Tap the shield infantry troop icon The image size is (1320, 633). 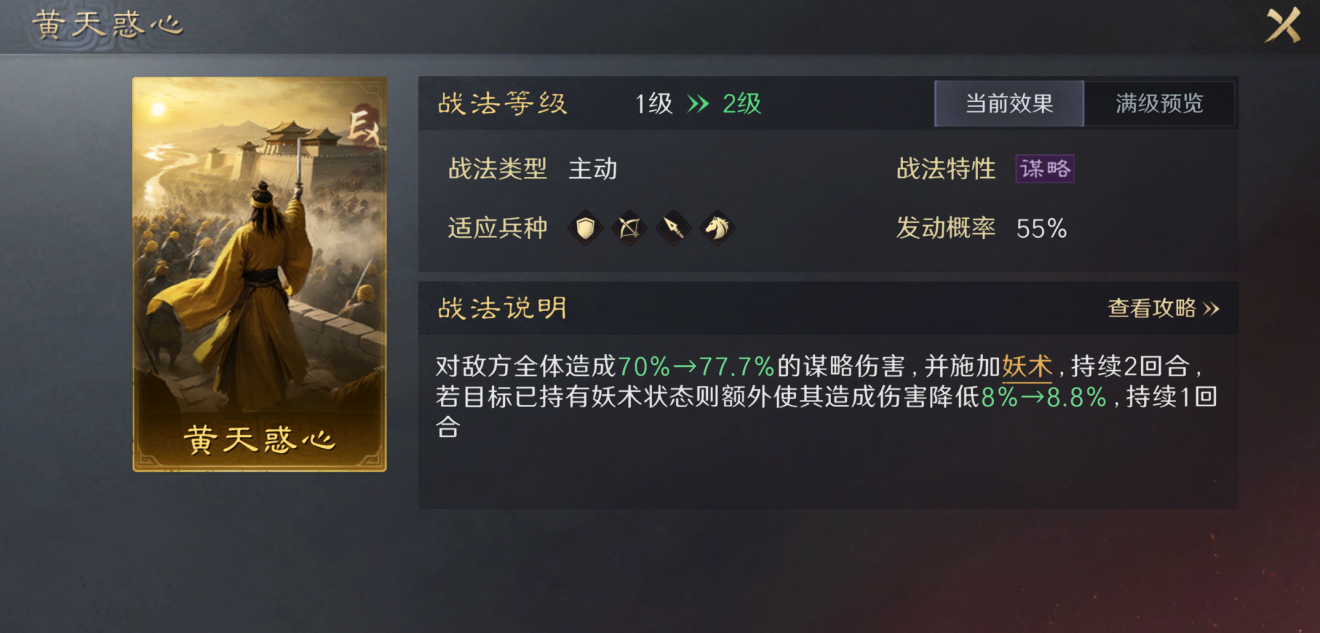click(586, 229)
